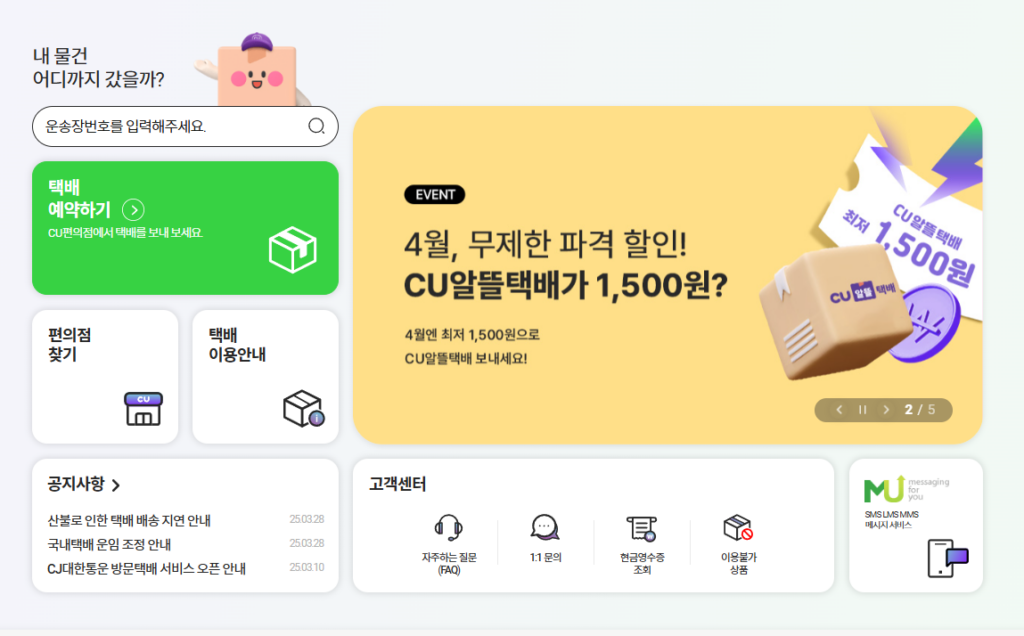Go to the previous banner slide

point(839,410)
